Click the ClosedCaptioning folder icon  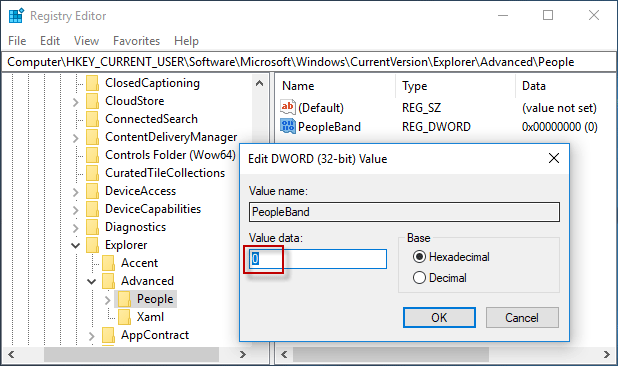point(93,83)
